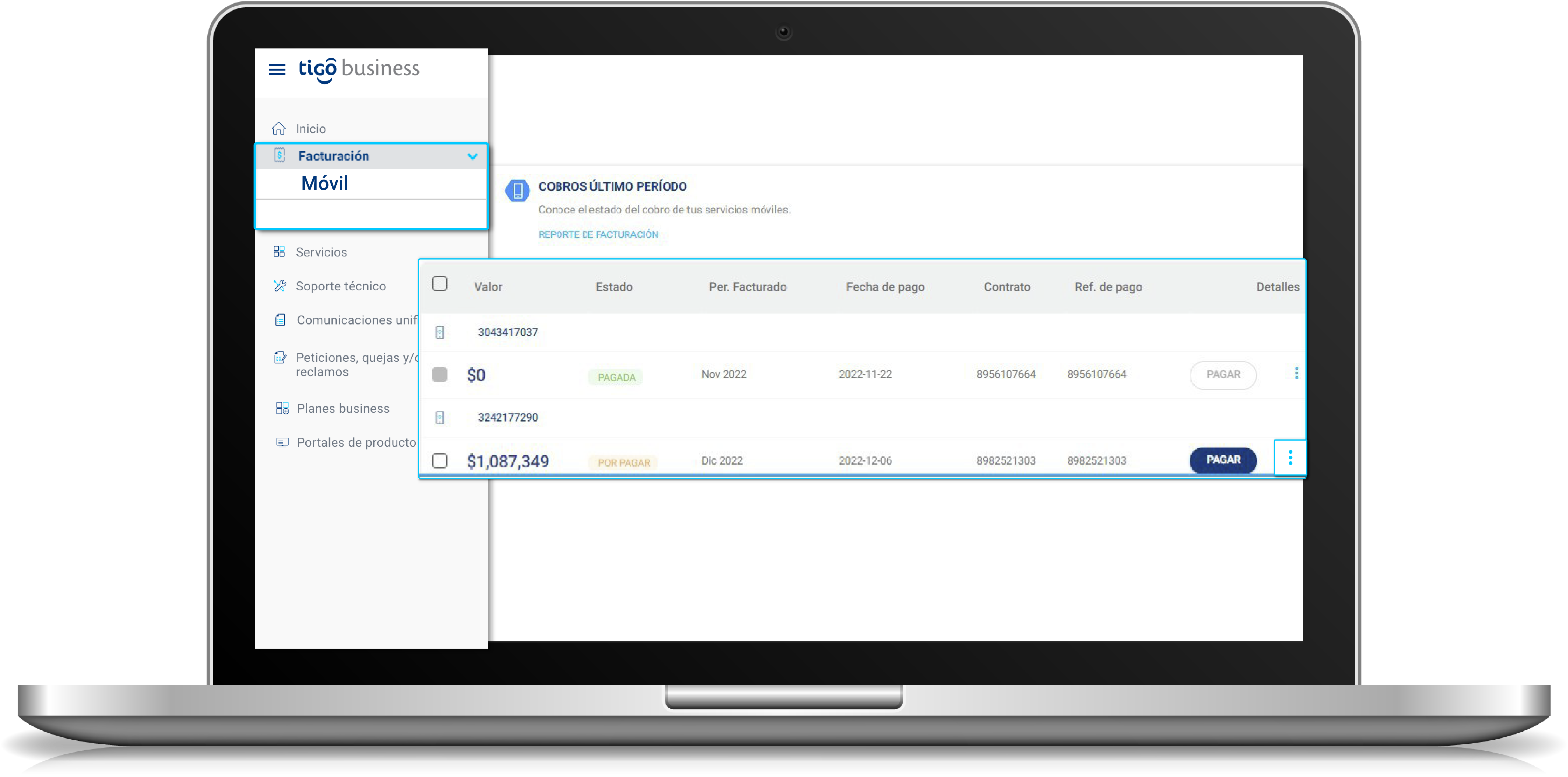Click the Dic 2022 billing period cell

pyautogui.click(x=722, y=461)
